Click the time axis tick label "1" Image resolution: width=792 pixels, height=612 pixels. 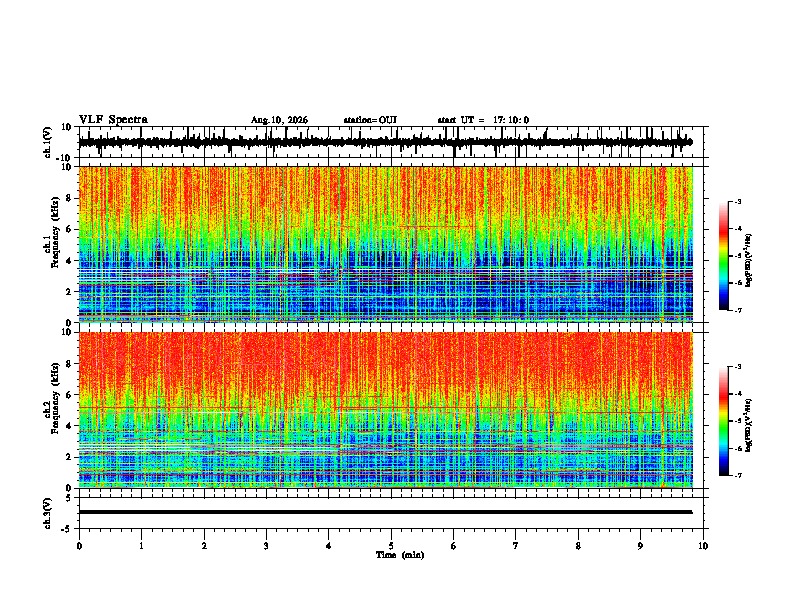pos(141,546)
